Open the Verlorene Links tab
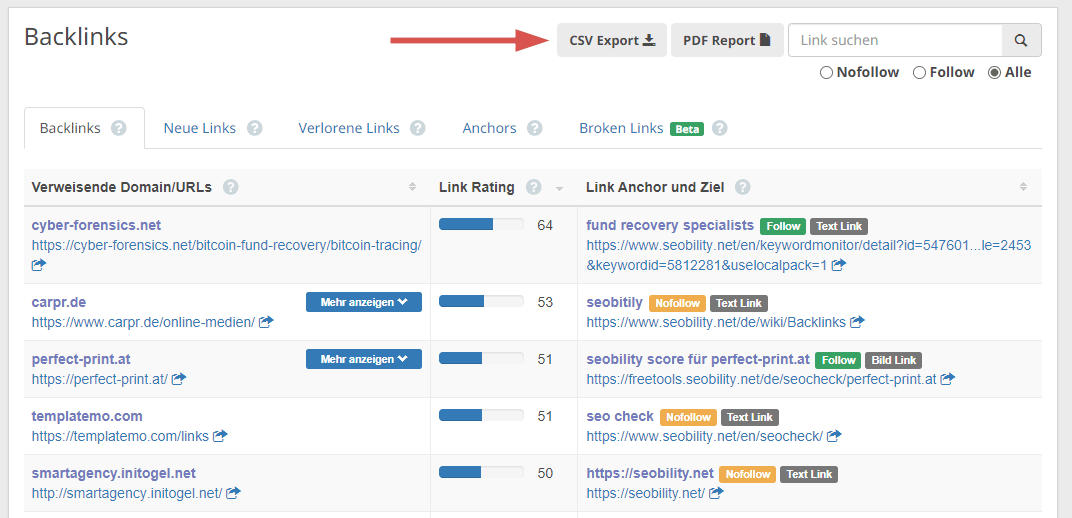 point(349,128)
